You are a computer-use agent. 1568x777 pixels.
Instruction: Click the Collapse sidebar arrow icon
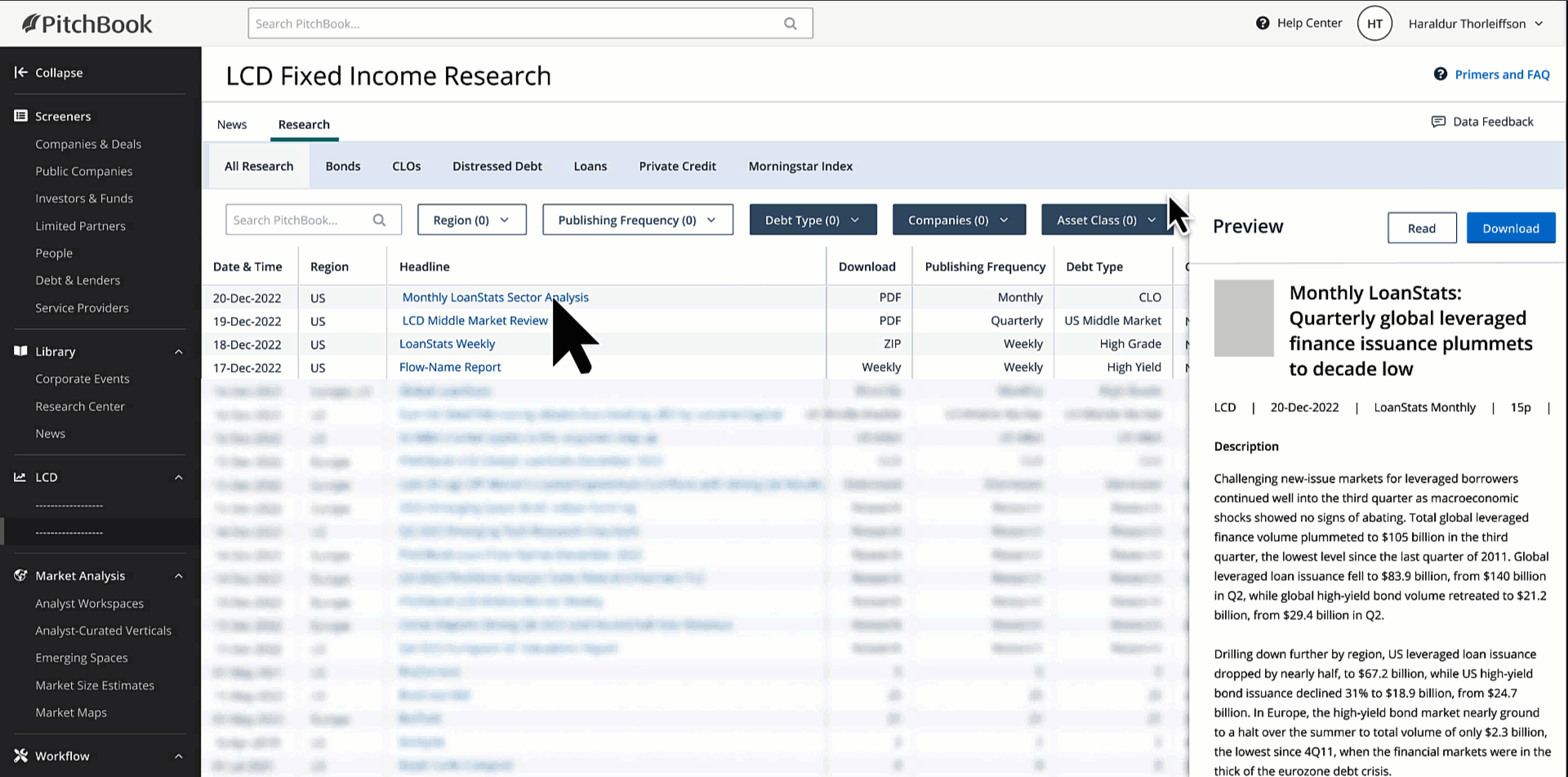click(x=21, y=72)
